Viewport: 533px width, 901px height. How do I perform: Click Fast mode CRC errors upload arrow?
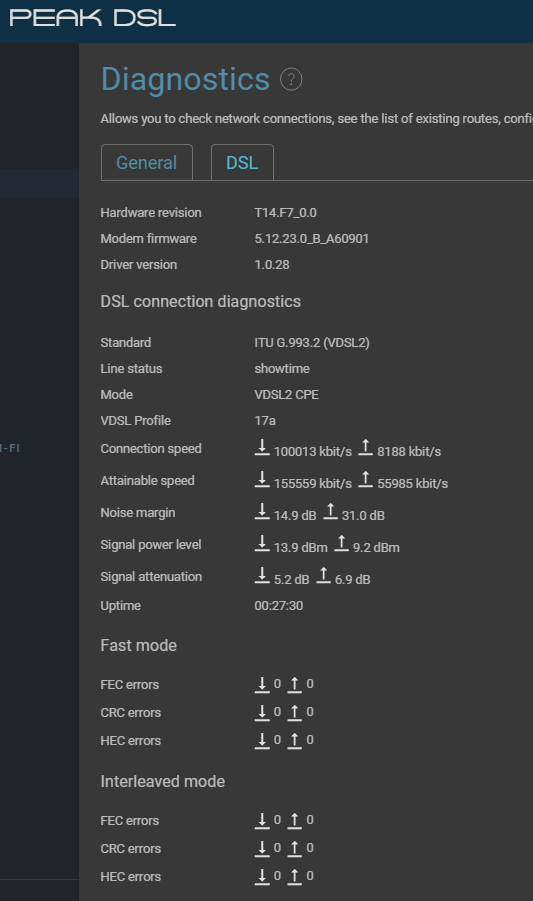(x=294, y=713)
